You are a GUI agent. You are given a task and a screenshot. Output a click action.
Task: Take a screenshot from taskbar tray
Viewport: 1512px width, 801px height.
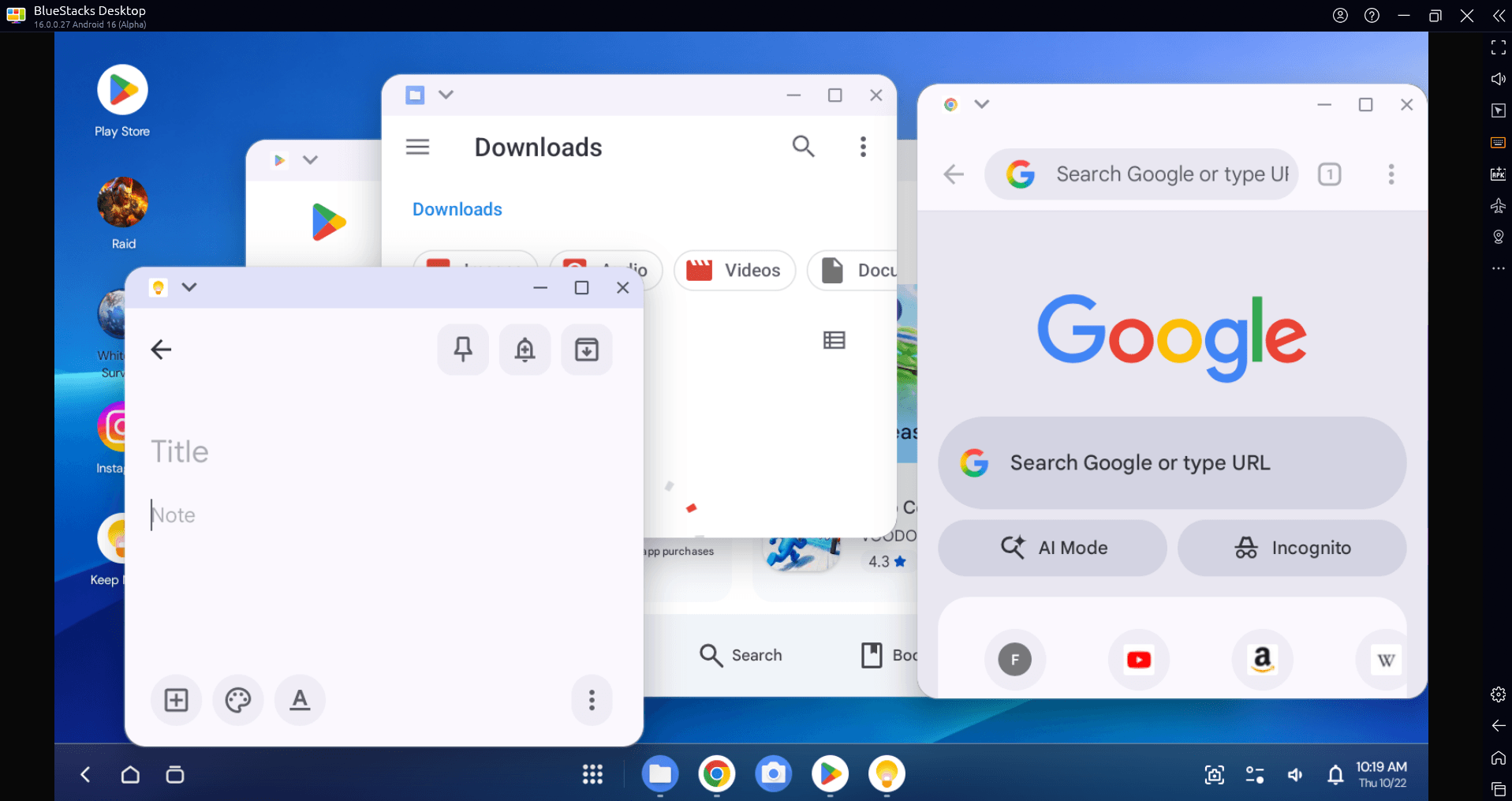click(x=1215, y=775)
